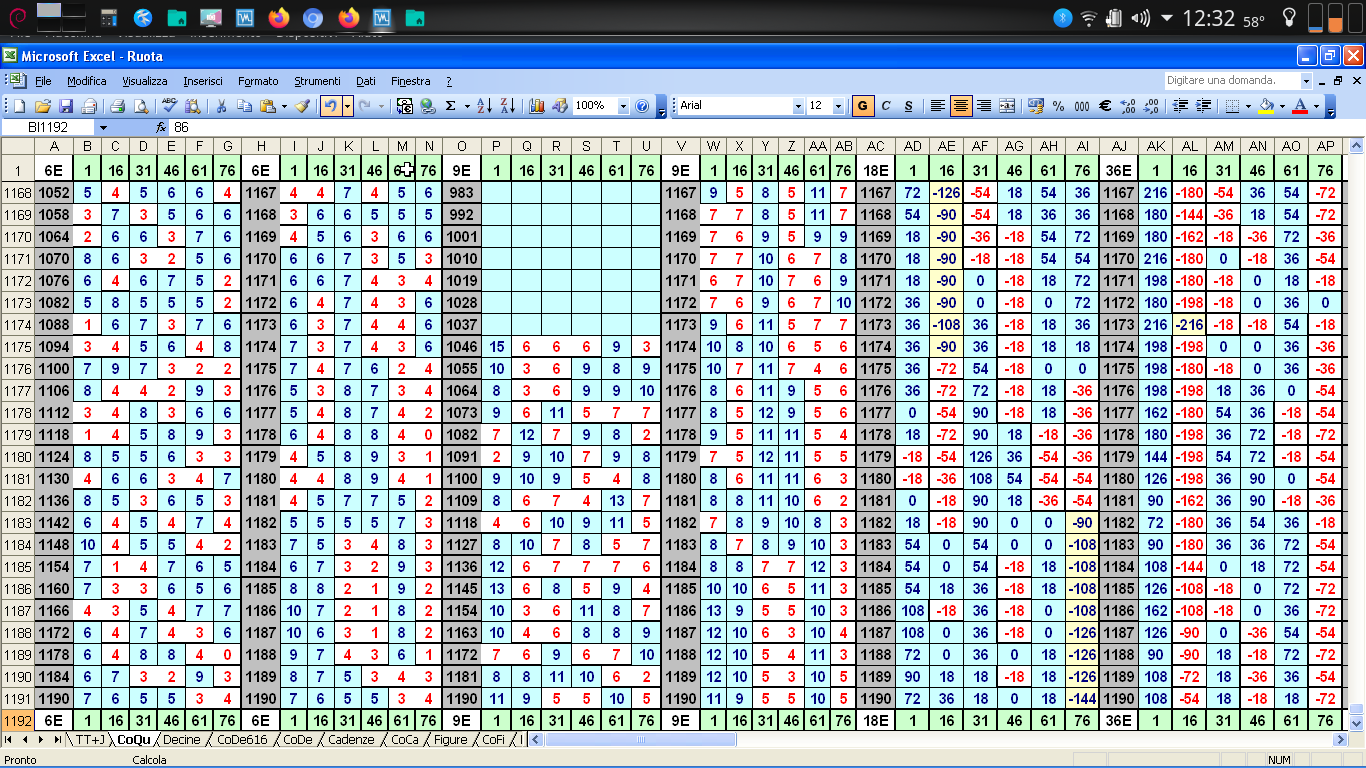Click the Print icon
This screenshot has width=1366, height=768.
[x=117, y=105]
